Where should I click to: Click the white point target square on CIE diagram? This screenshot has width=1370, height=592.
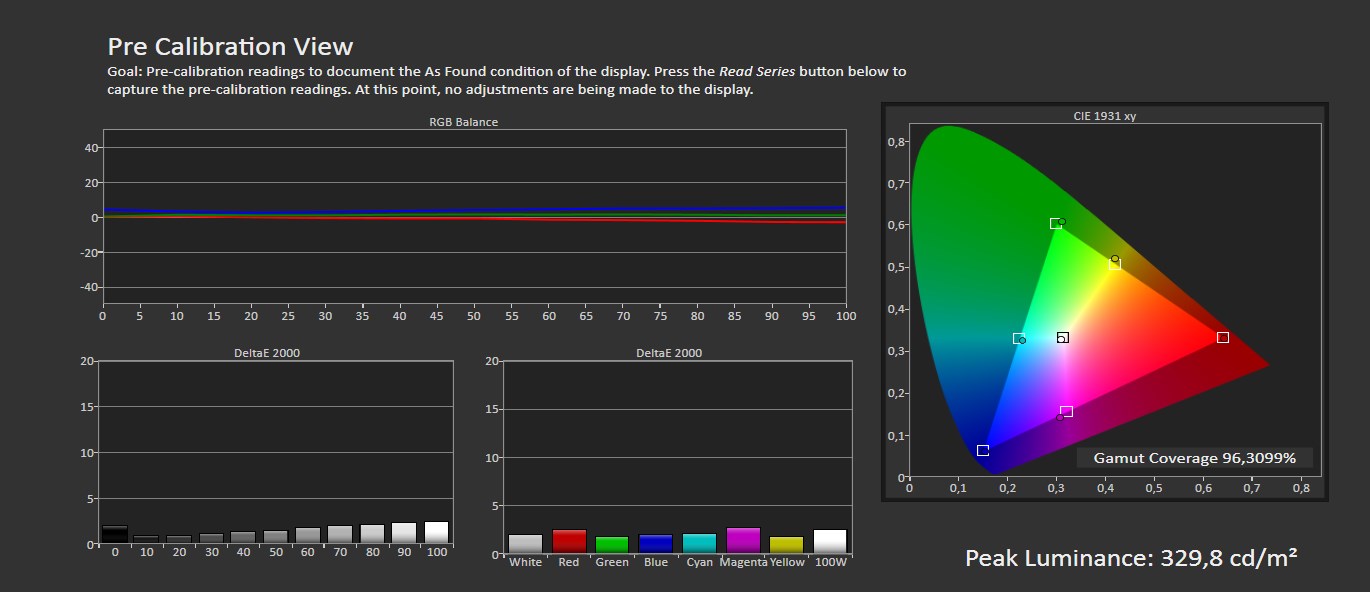tap(1062, 338)
